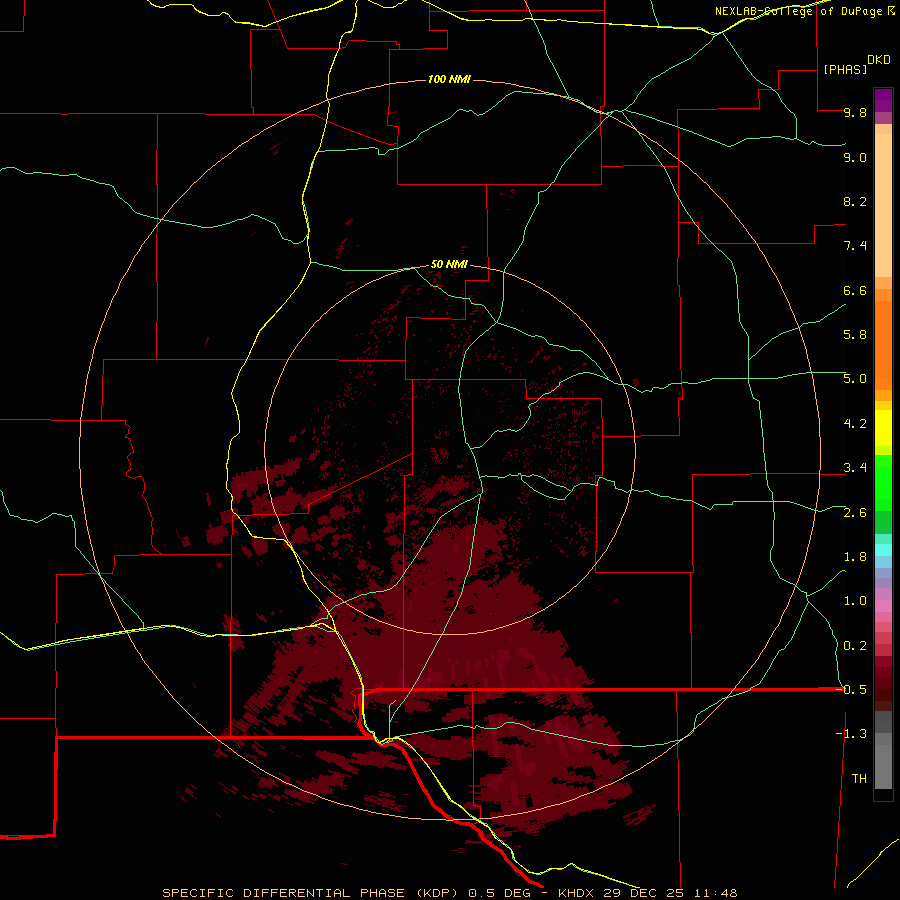Click the orange segment of the color bar
Image resolution: width=900 pixels, height=900 pixels.
point(883,344)
